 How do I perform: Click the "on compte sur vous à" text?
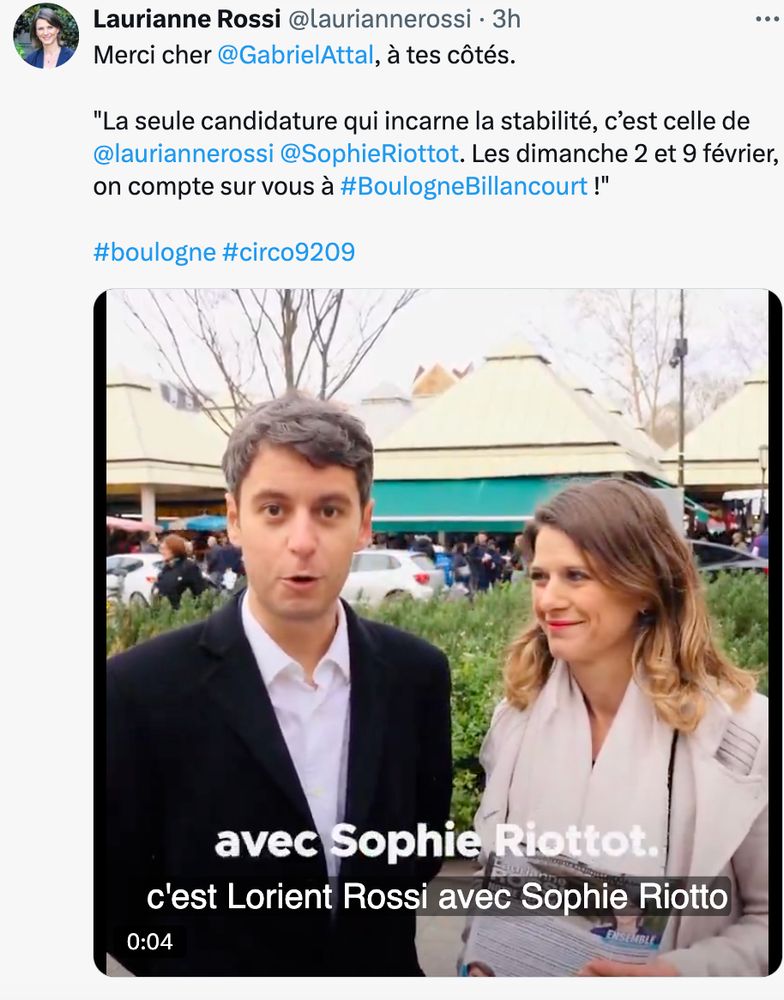pyautogui.click(x=214, y=187)
